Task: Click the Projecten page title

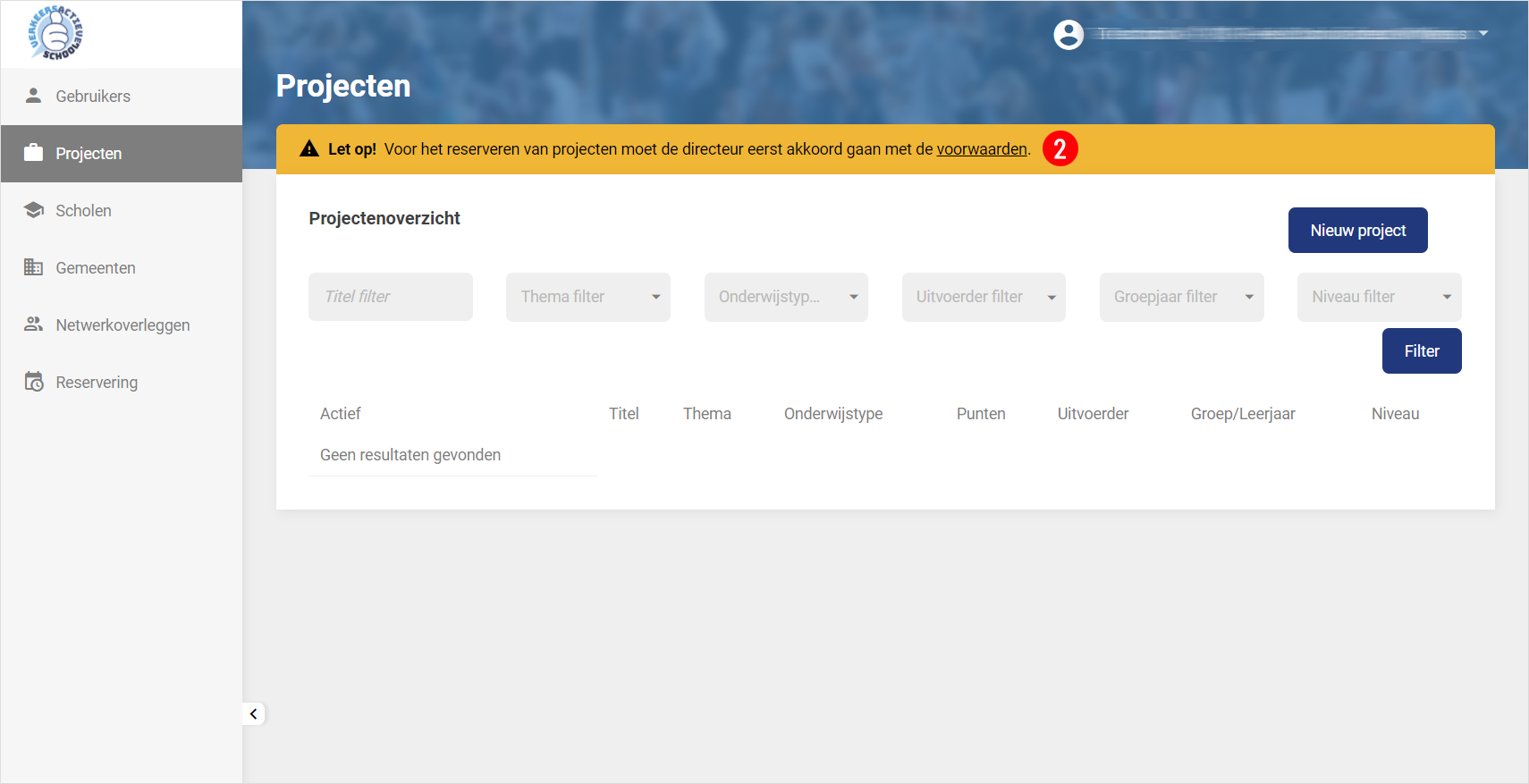Action: [x=343, y=86]
